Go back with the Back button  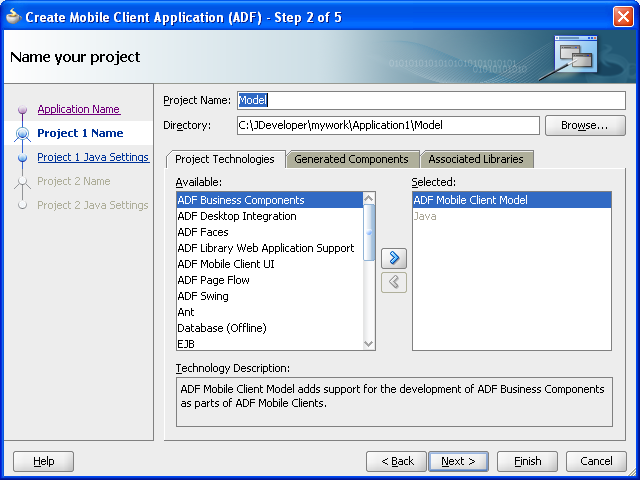point(396,461)
